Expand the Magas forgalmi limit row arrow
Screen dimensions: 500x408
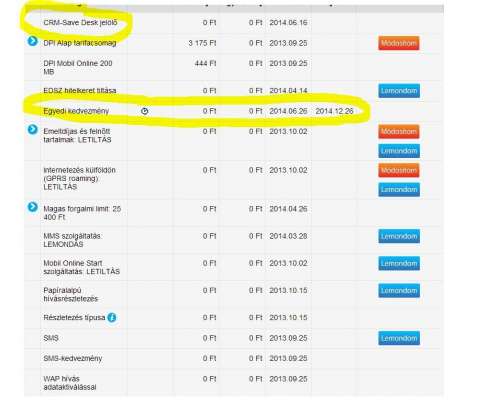point(32,207)
